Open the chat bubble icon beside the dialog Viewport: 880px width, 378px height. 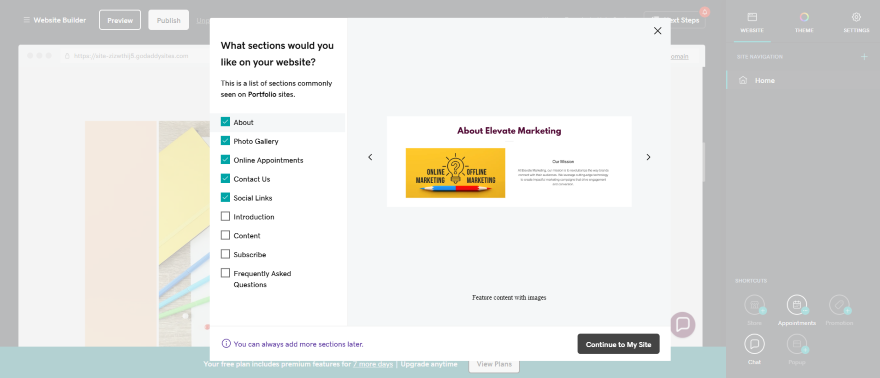tap(683, 324)
